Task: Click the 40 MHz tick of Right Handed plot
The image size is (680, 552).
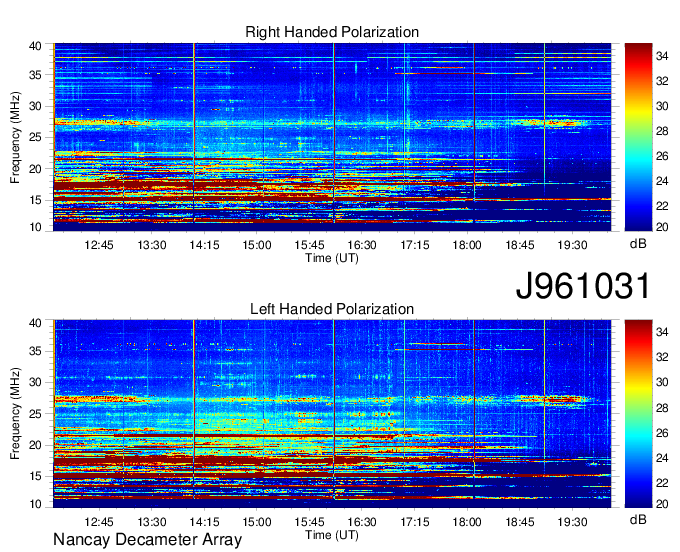Action: [x=36, y=46]
